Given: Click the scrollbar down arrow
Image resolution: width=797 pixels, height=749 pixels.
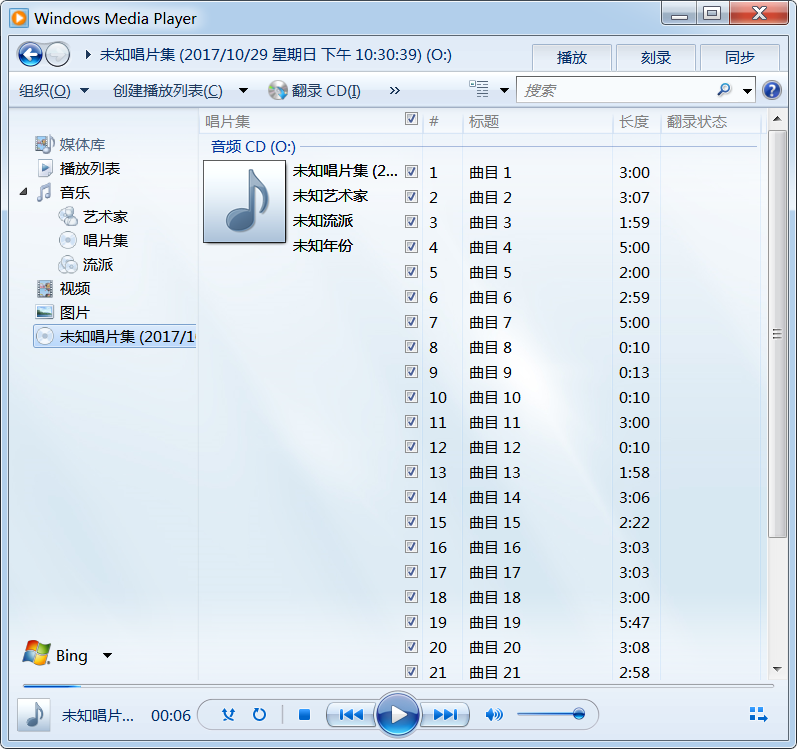Looking at the screenshot, I should [x=777, y=669].
